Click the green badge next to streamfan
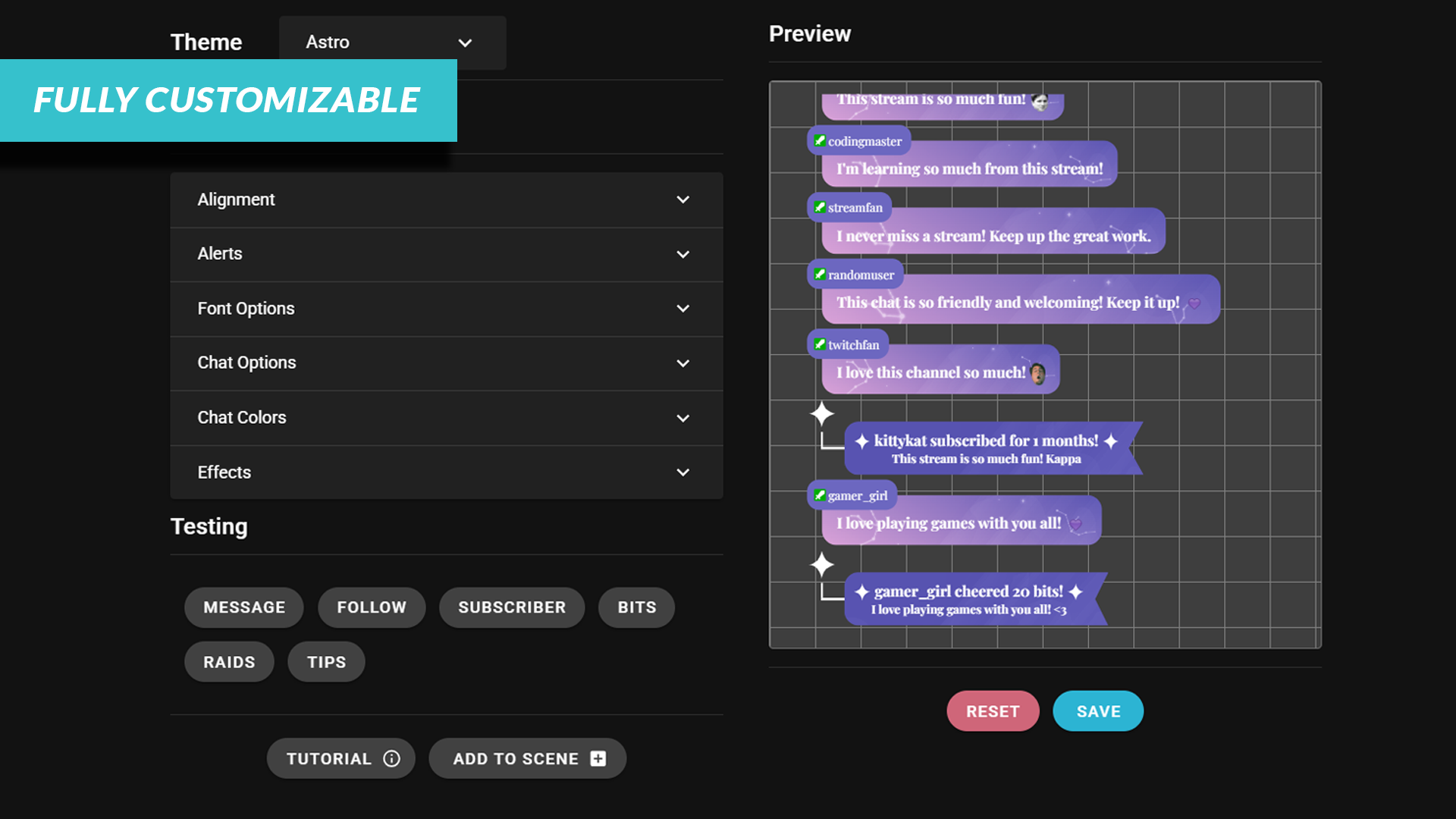This screenshot has width=1456, height=819. (x=820, y=206)
